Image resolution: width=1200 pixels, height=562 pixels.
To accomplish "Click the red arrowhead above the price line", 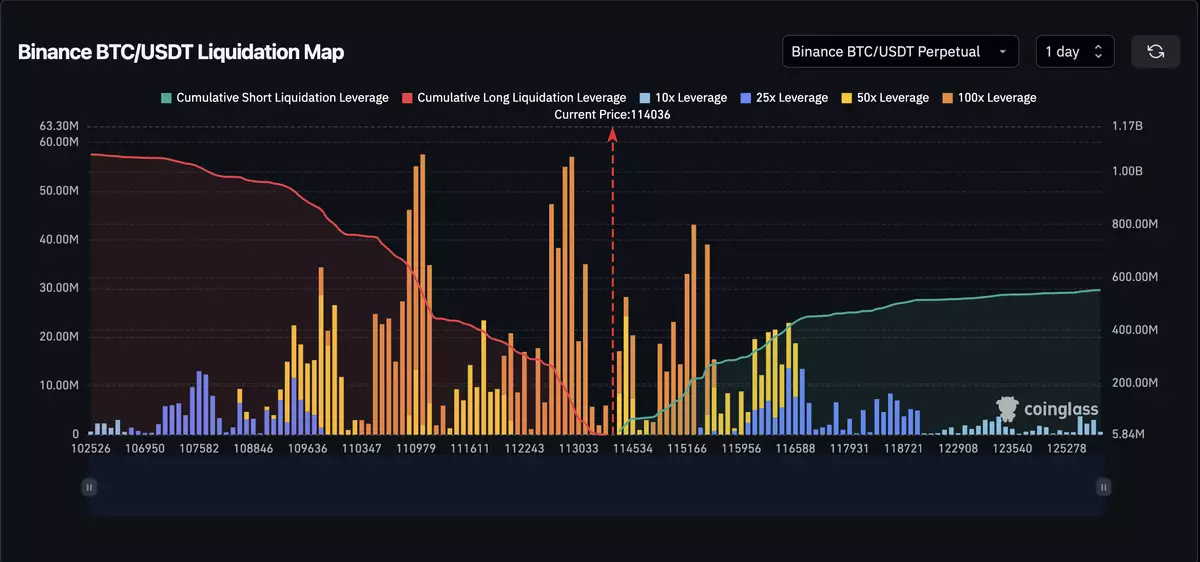I will pos(613,143).
